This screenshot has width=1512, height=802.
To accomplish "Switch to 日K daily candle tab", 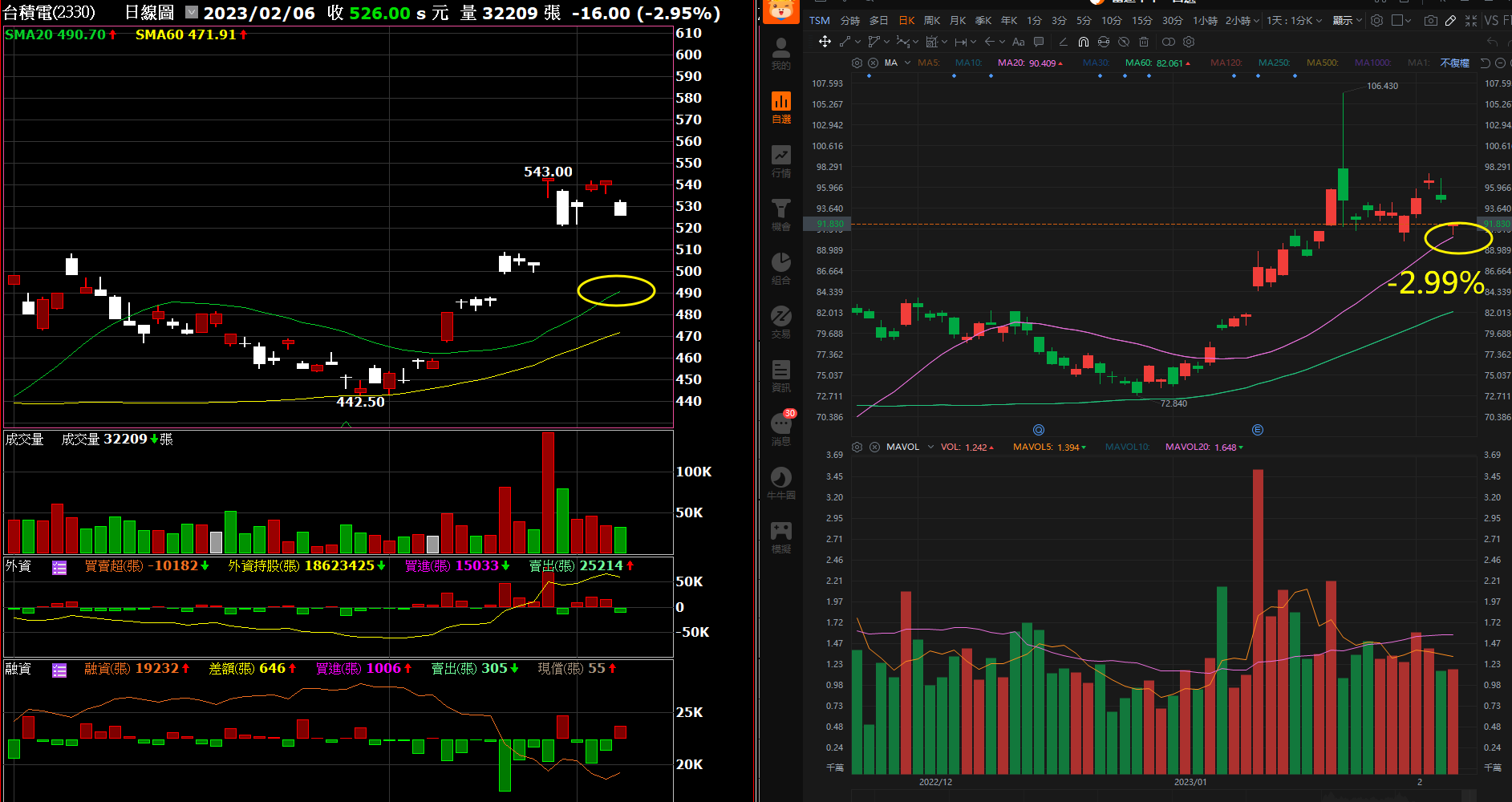I will (906, 20).
